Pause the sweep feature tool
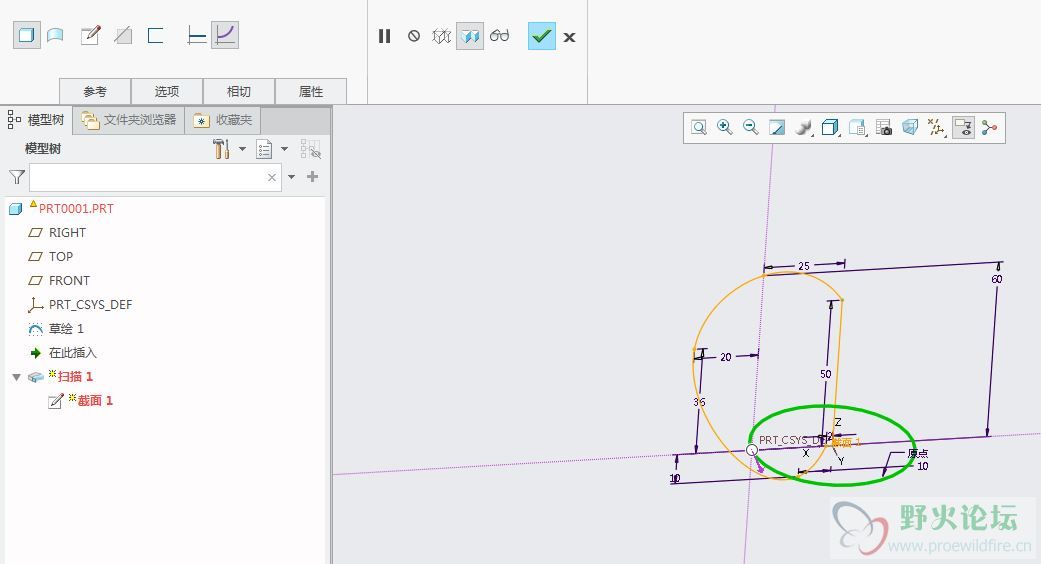1041x564 pixels. coord(384,36)
